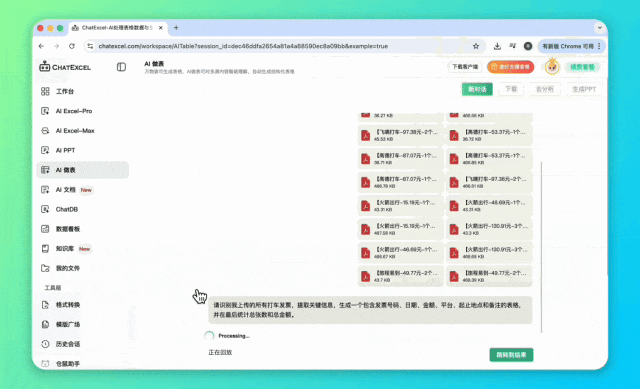Click the Processing... status text
The height and width of the screenshot is (389, 640).
(233, 336)
